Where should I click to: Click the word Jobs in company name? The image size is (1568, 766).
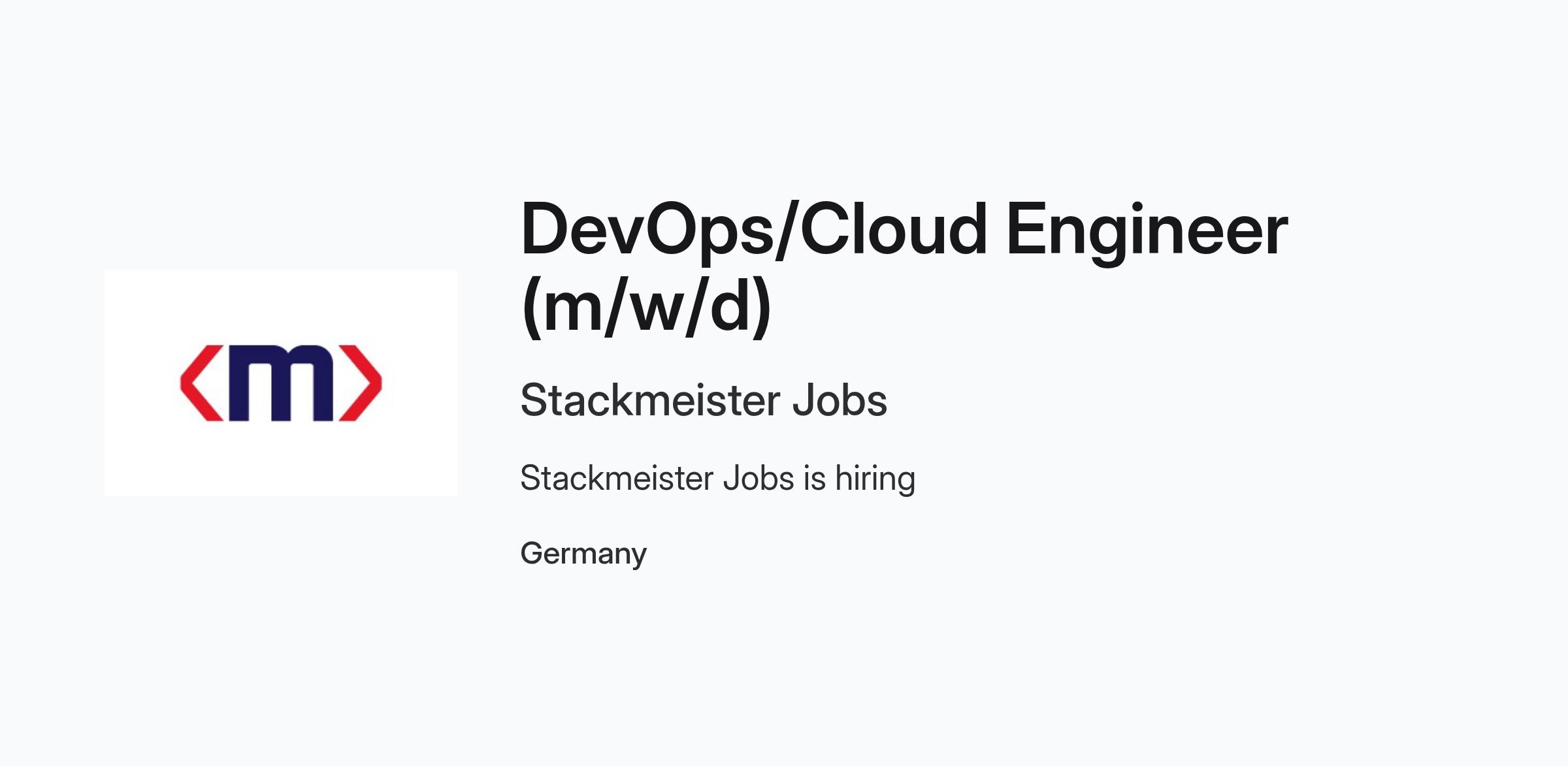pyautogui.click(x=840, y=400)
